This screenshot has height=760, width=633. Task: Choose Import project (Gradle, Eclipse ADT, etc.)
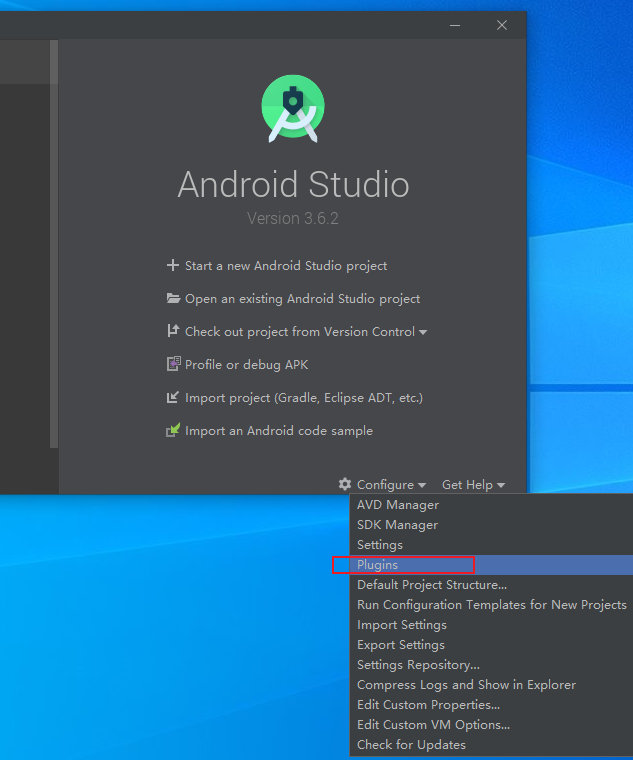tap(304, 397)
